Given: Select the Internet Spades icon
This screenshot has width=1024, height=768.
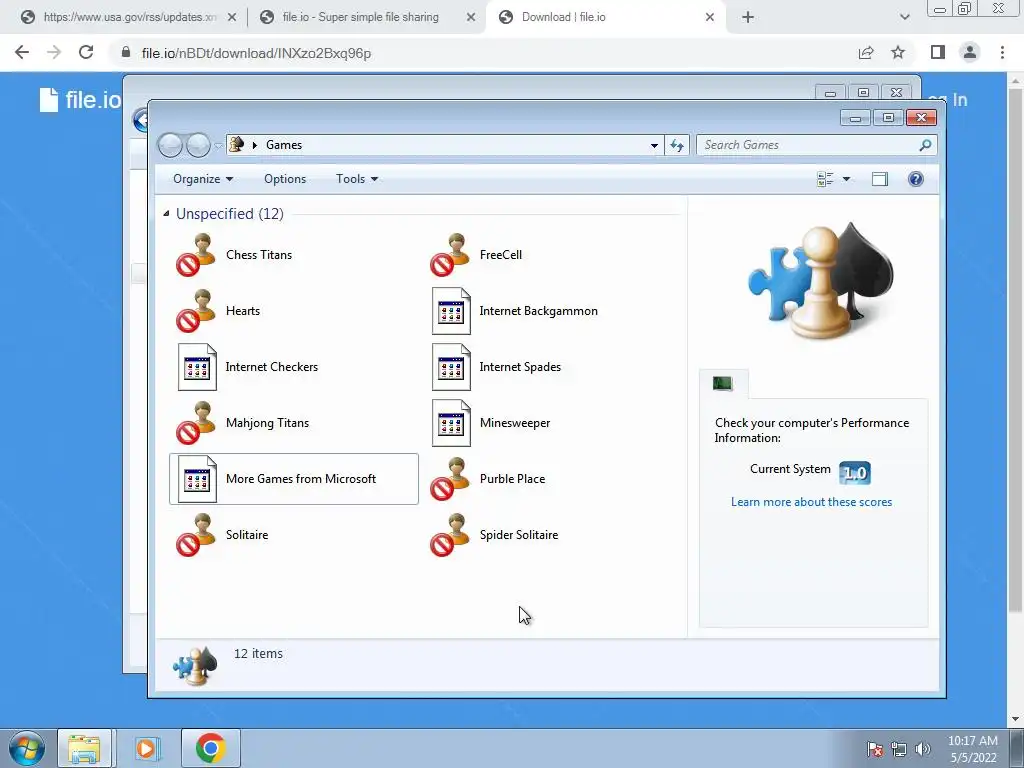Looking at the screenshot, I should point(451,367).
